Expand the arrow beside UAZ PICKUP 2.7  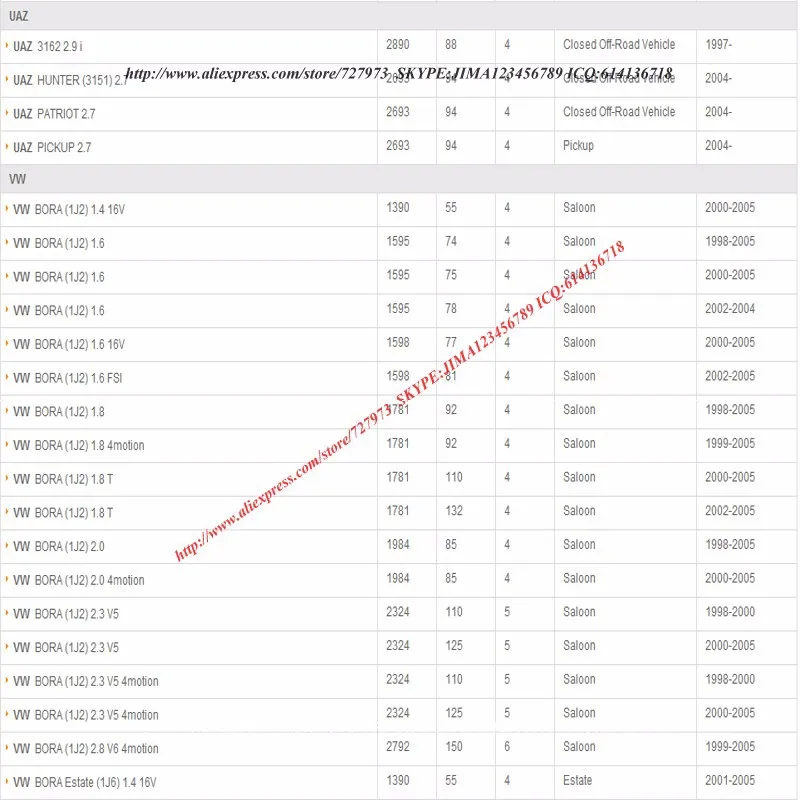pyautogui.click(x=7, y=146)
